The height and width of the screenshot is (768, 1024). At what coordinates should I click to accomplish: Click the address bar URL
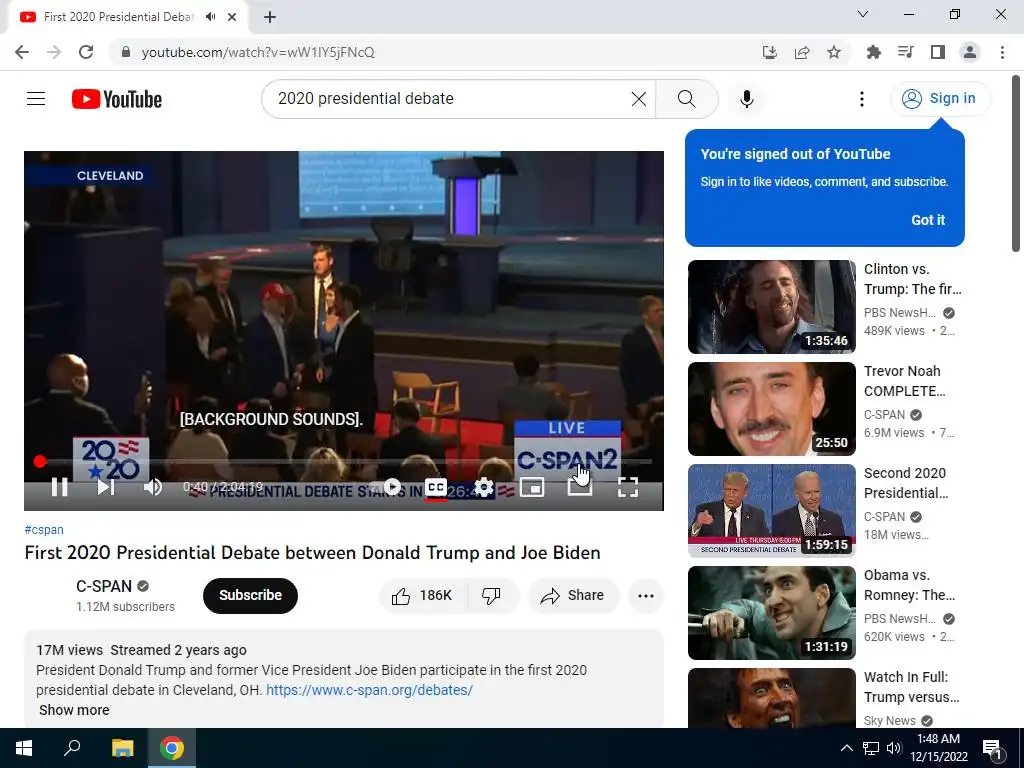[258, 52]
